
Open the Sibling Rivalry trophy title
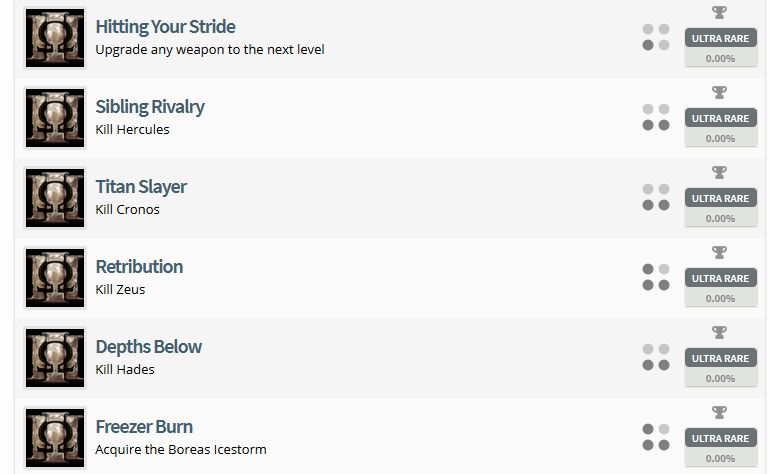tap(150, 107)
